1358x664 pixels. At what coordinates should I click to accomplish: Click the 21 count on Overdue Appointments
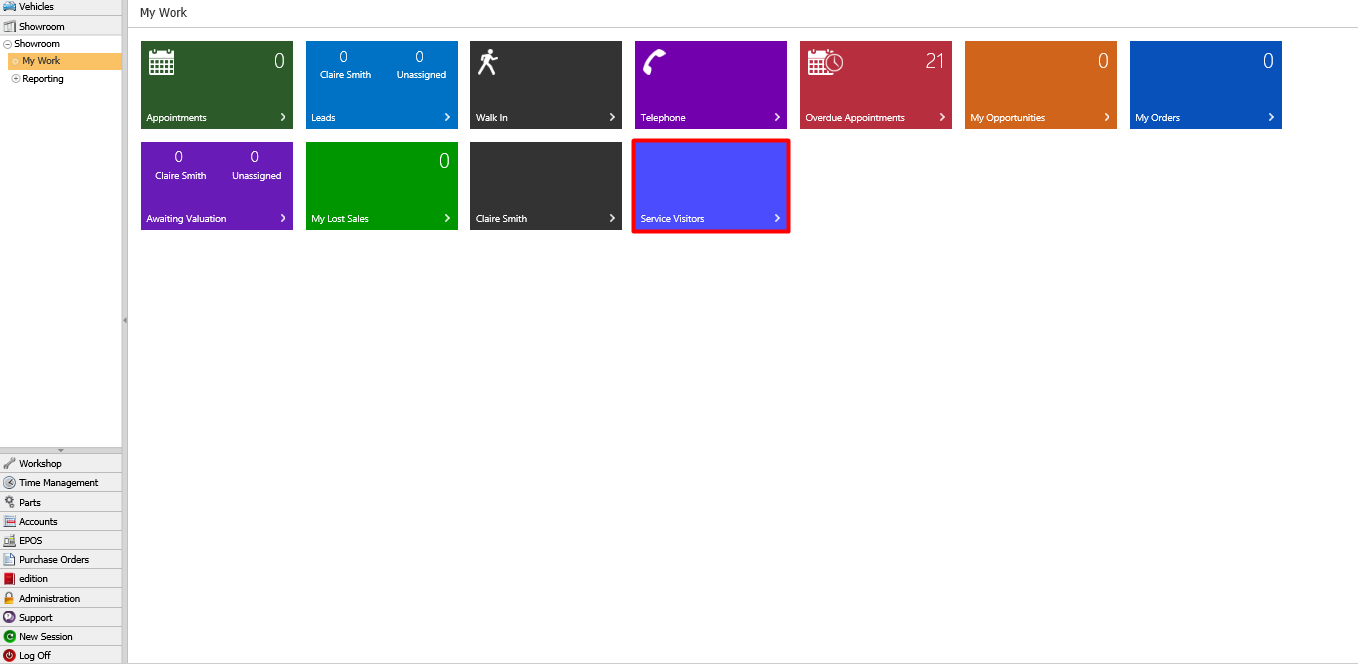click(935, 61)
